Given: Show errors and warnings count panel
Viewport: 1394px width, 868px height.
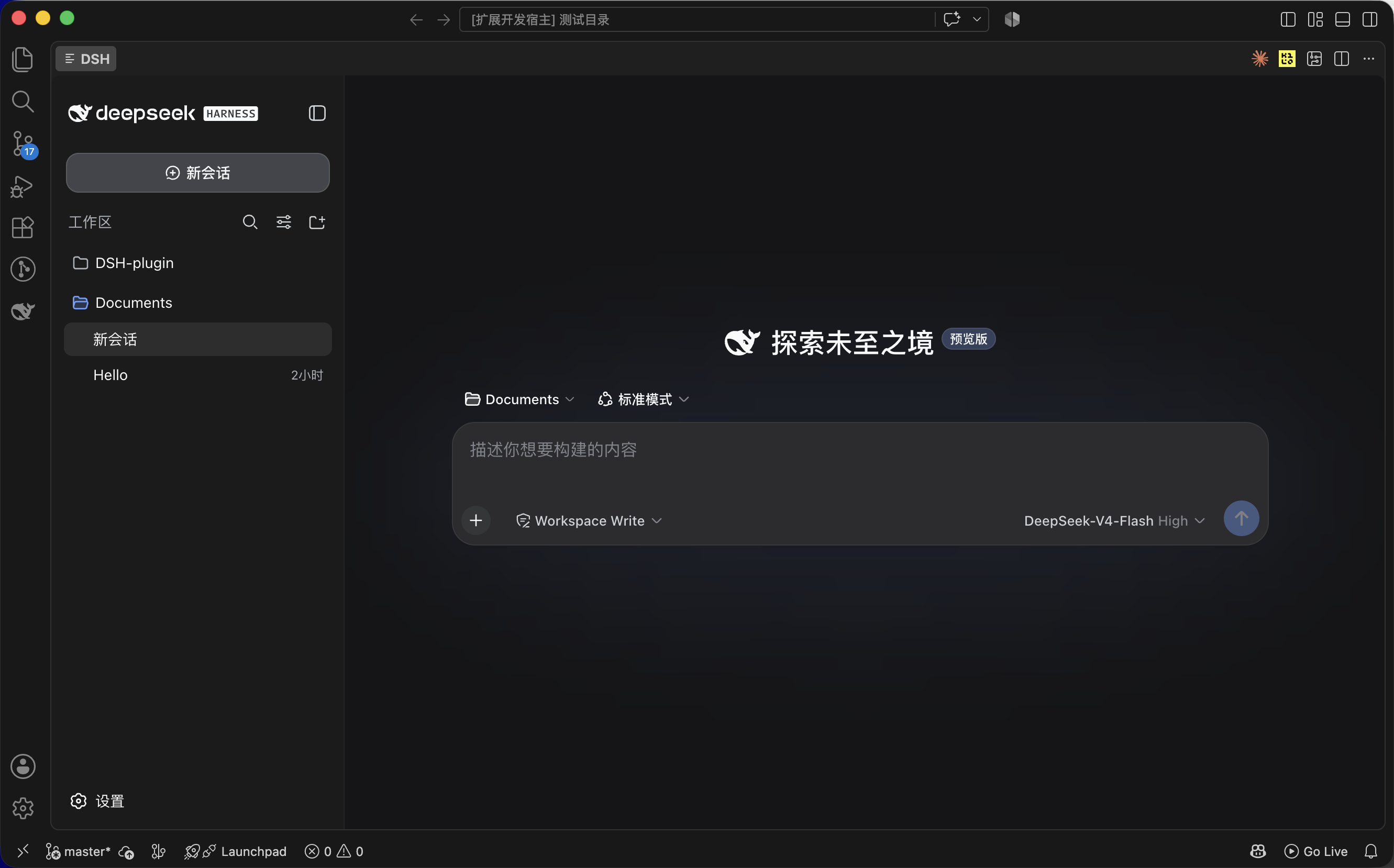Looking at the screenshot, I should [x=334, y=851].
